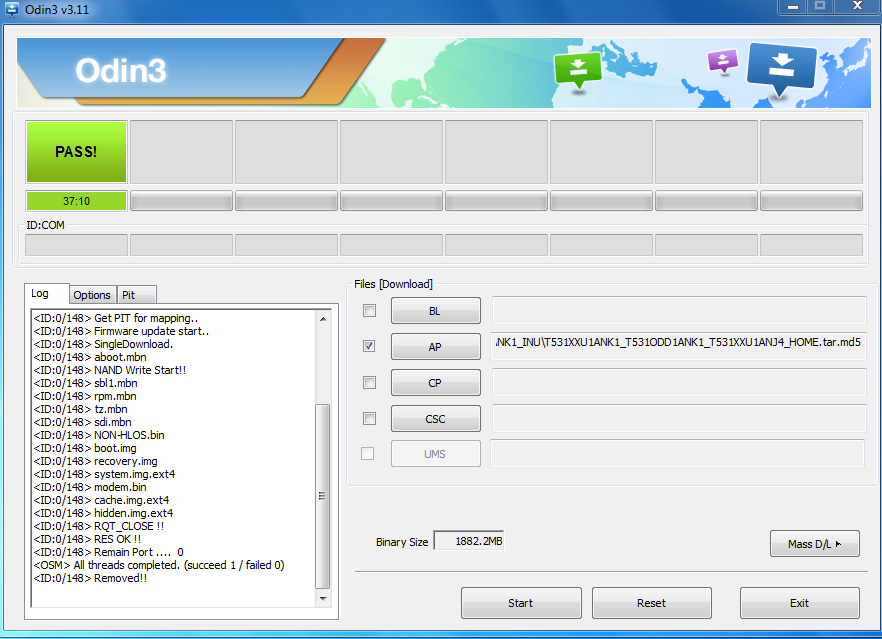Click the disabled UMS button
882x639 pixels.
click(435, 454)
